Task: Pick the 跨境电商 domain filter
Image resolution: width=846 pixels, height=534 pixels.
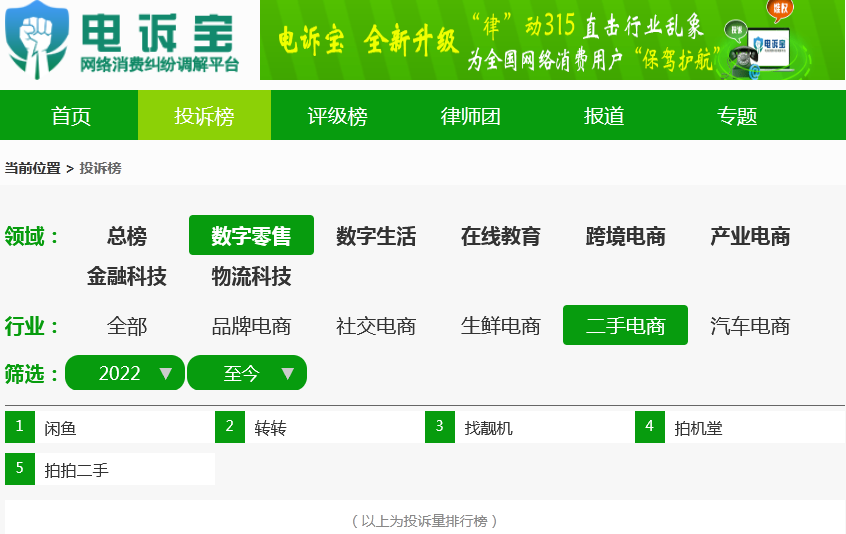Action: (625, 236)
